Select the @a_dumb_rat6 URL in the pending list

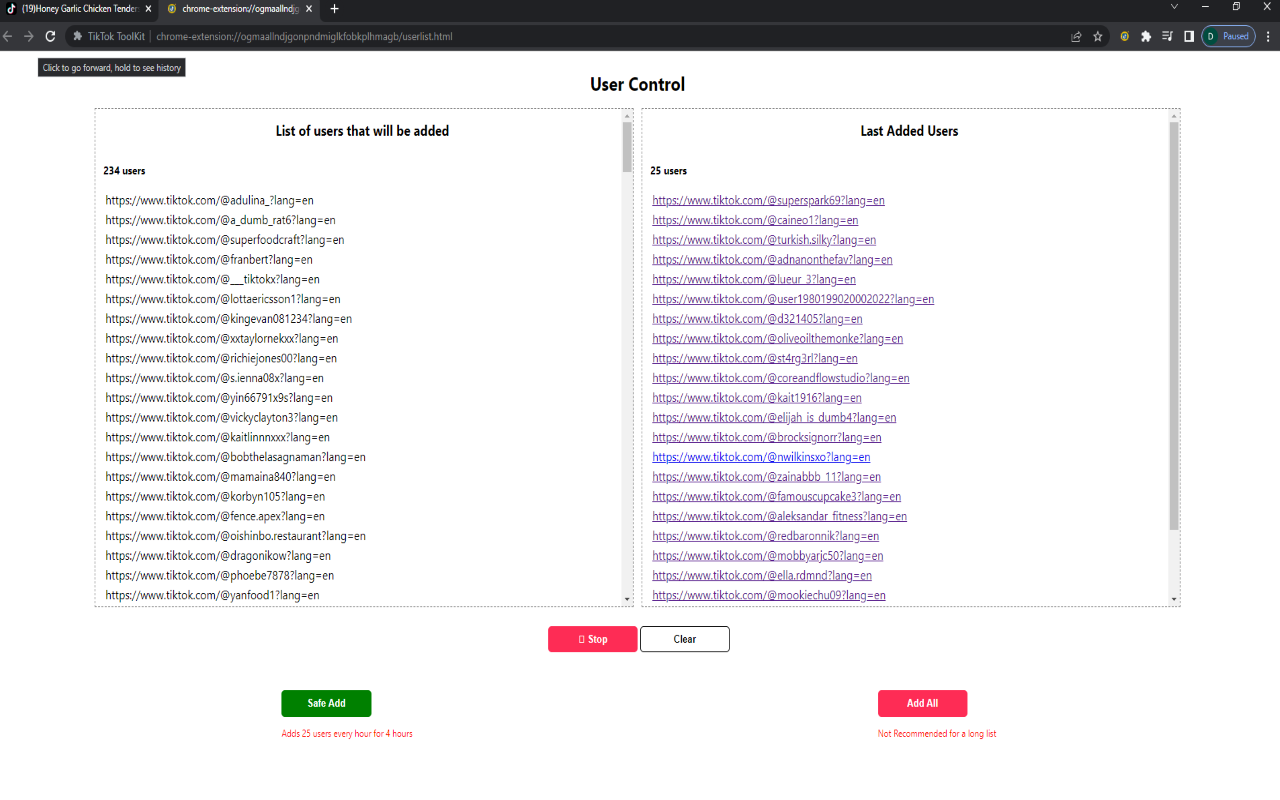tap(220, 220)
